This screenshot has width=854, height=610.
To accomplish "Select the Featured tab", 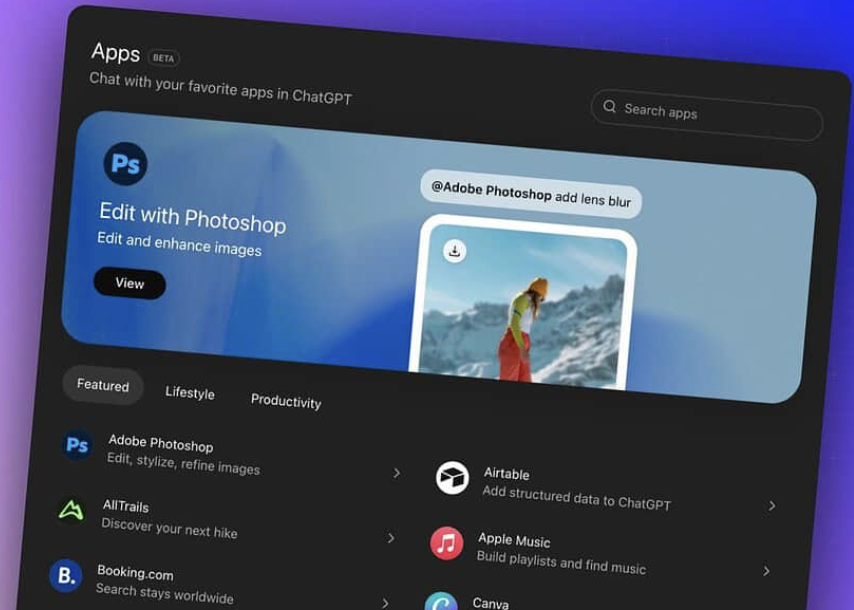I will tap(103, 385).
